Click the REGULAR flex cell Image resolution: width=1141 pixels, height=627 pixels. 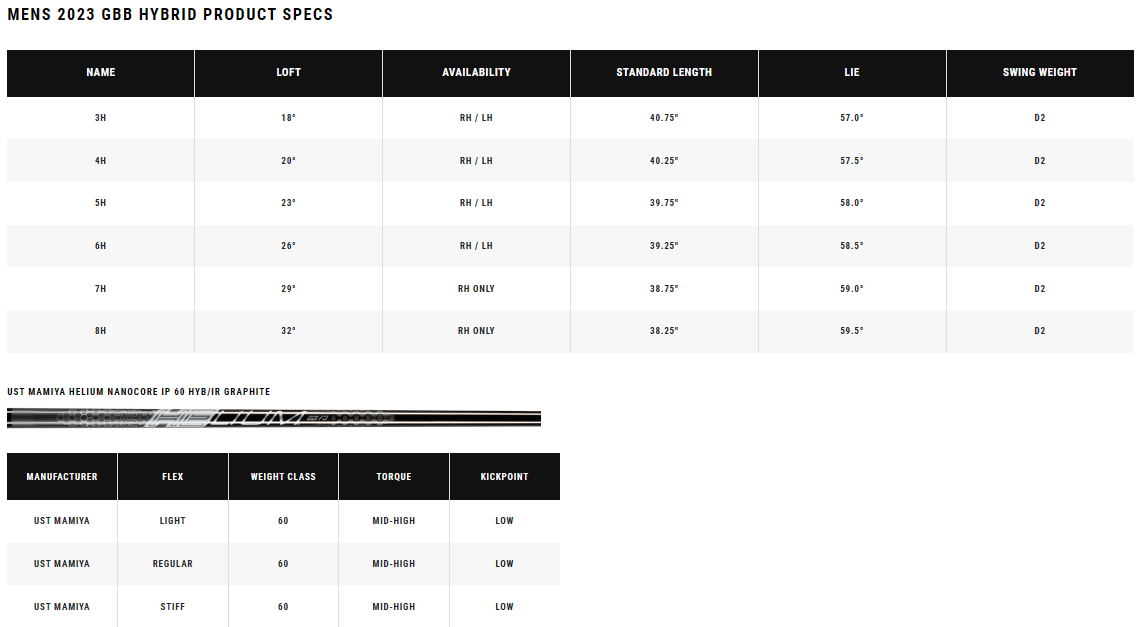tap(172, 564)
